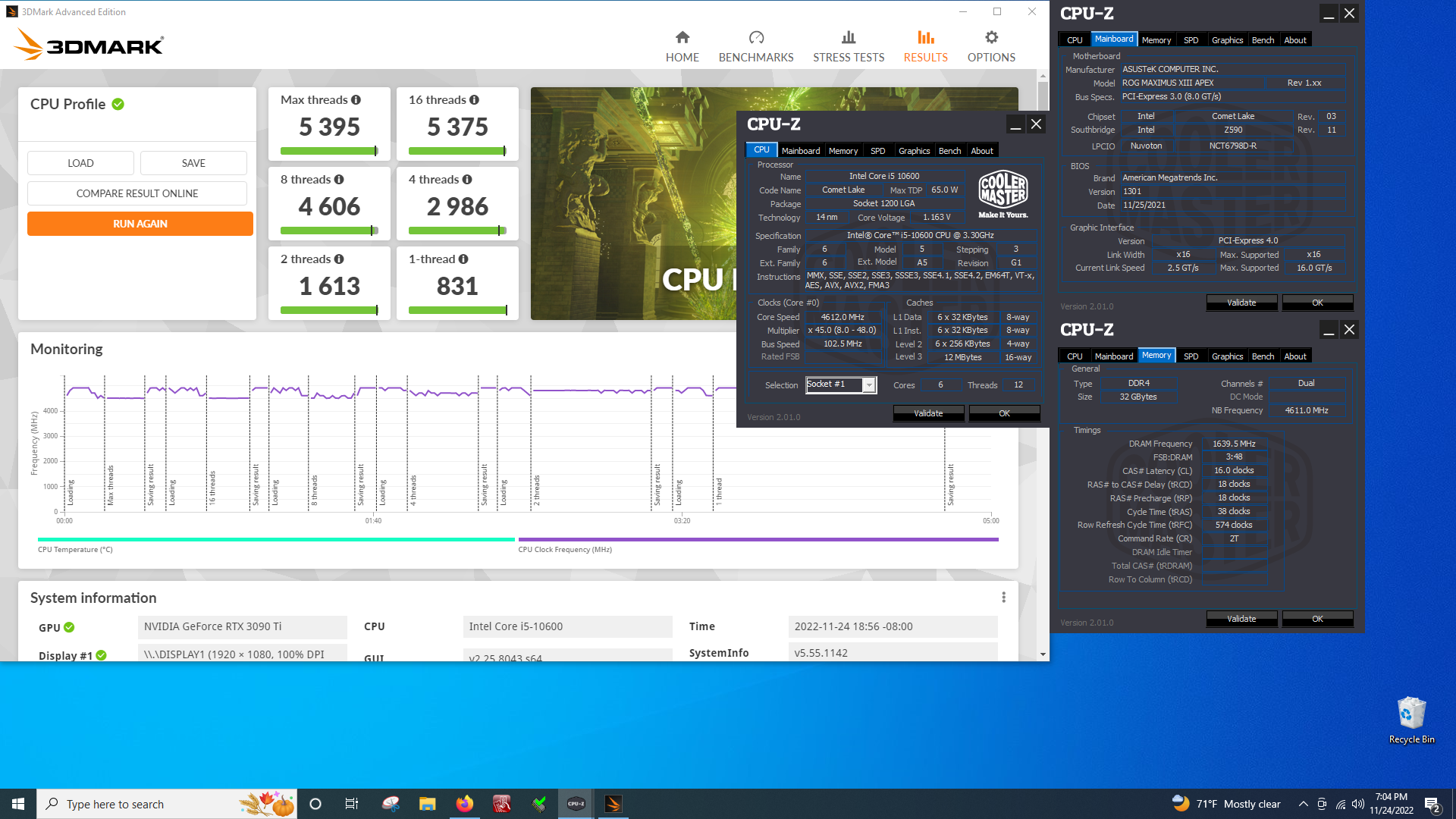
Task: Switch to CPU-Z taskbar icon
Action: [576, 804]
